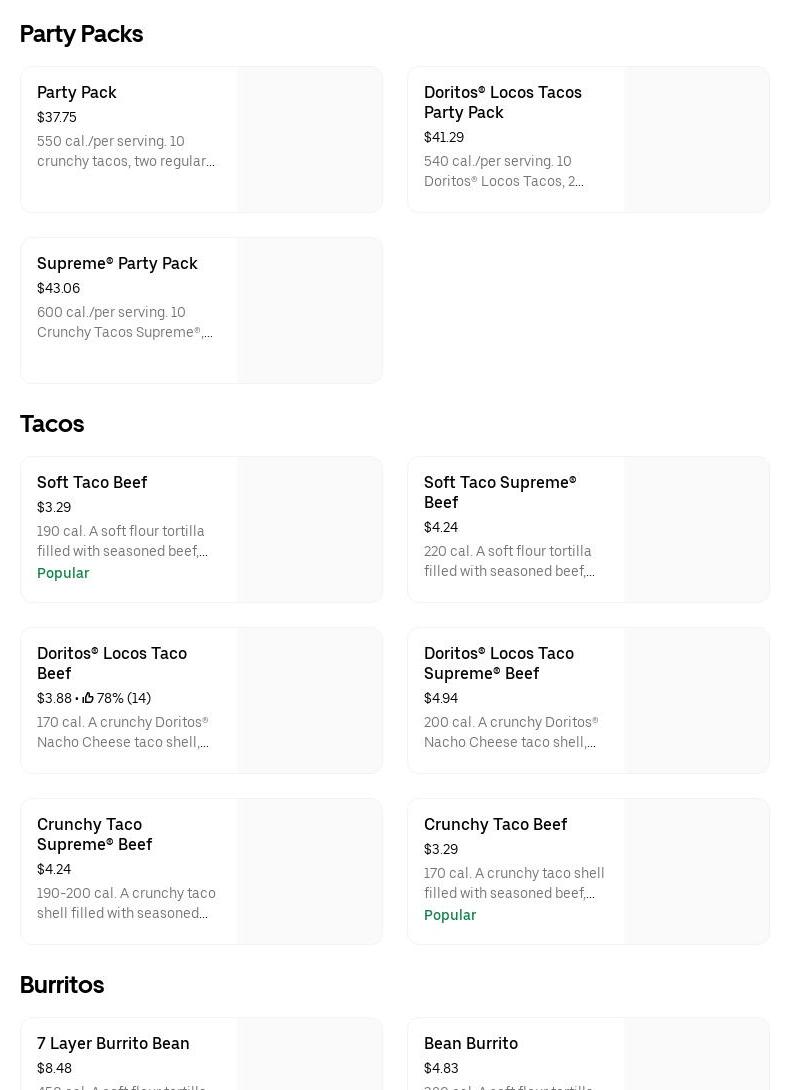Click the Doritos Locos Taco Beef image thumbnail
This screenshot has width=804, height=1090.
(x=310, y=700)
